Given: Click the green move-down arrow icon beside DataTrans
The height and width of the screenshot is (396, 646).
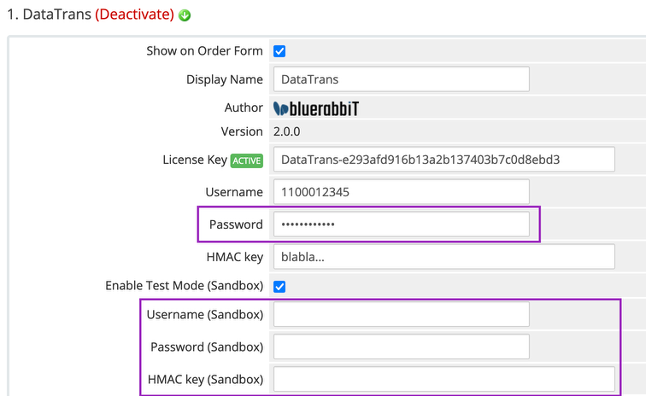Looking at the screenshot, I should click(185, 15).
